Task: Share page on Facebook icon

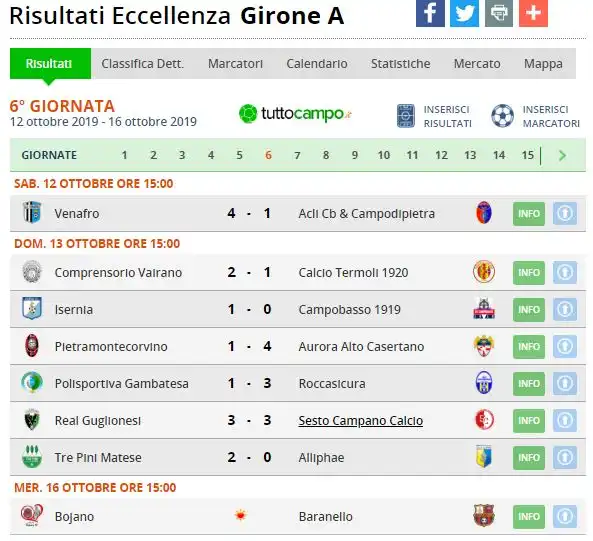Action: 430,13
